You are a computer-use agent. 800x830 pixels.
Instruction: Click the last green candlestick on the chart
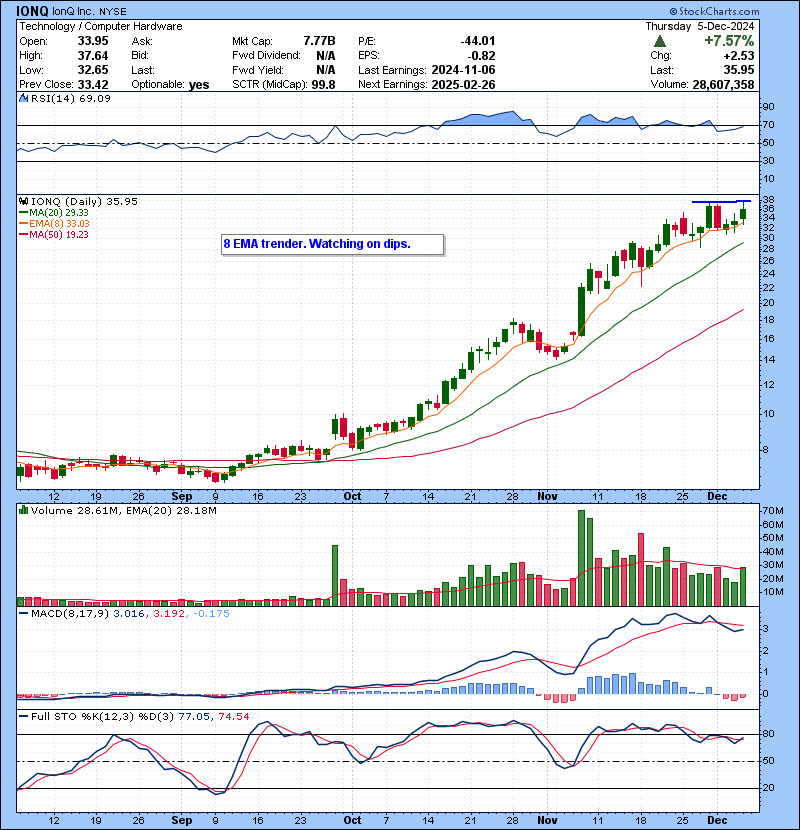click(x=743, y=213)
